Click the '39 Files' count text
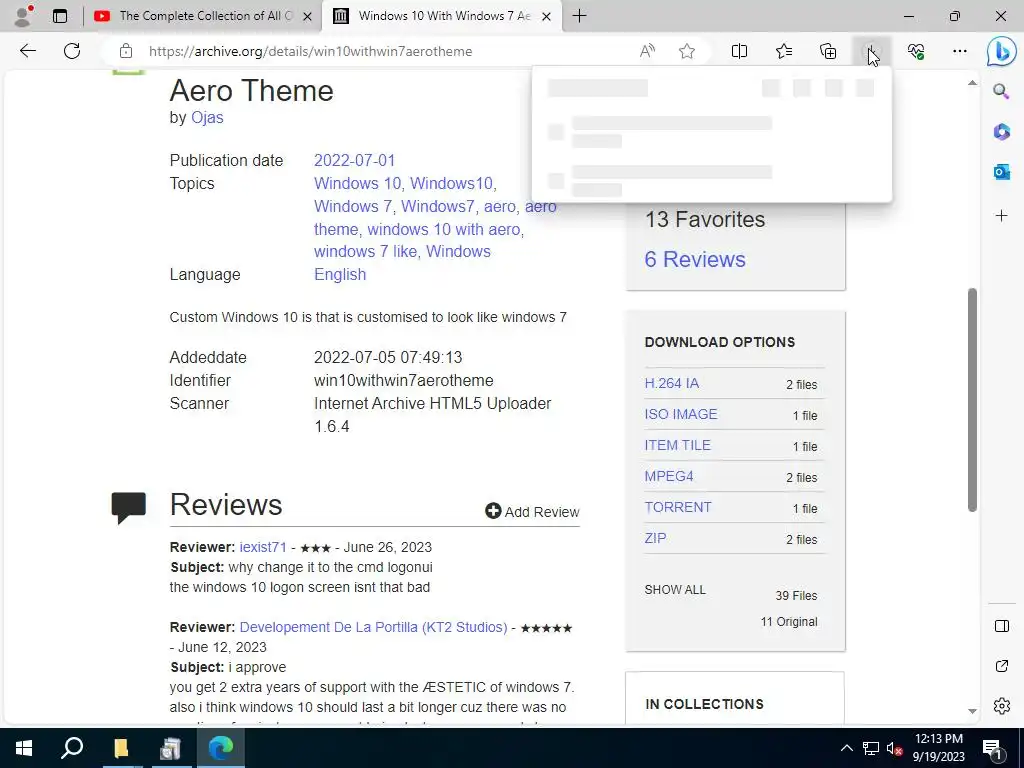1024x768 pixels. tap(796, 596)
